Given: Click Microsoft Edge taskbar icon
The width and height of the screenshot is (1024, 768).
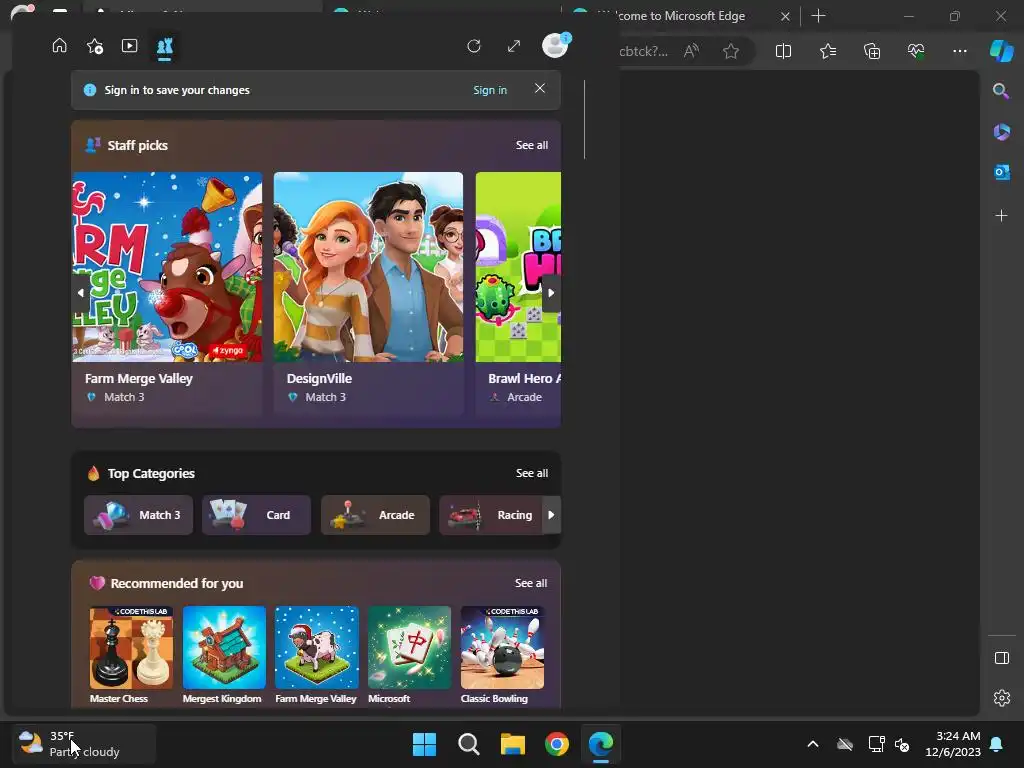Looking at the screenshot, I should tap(601, 744).
